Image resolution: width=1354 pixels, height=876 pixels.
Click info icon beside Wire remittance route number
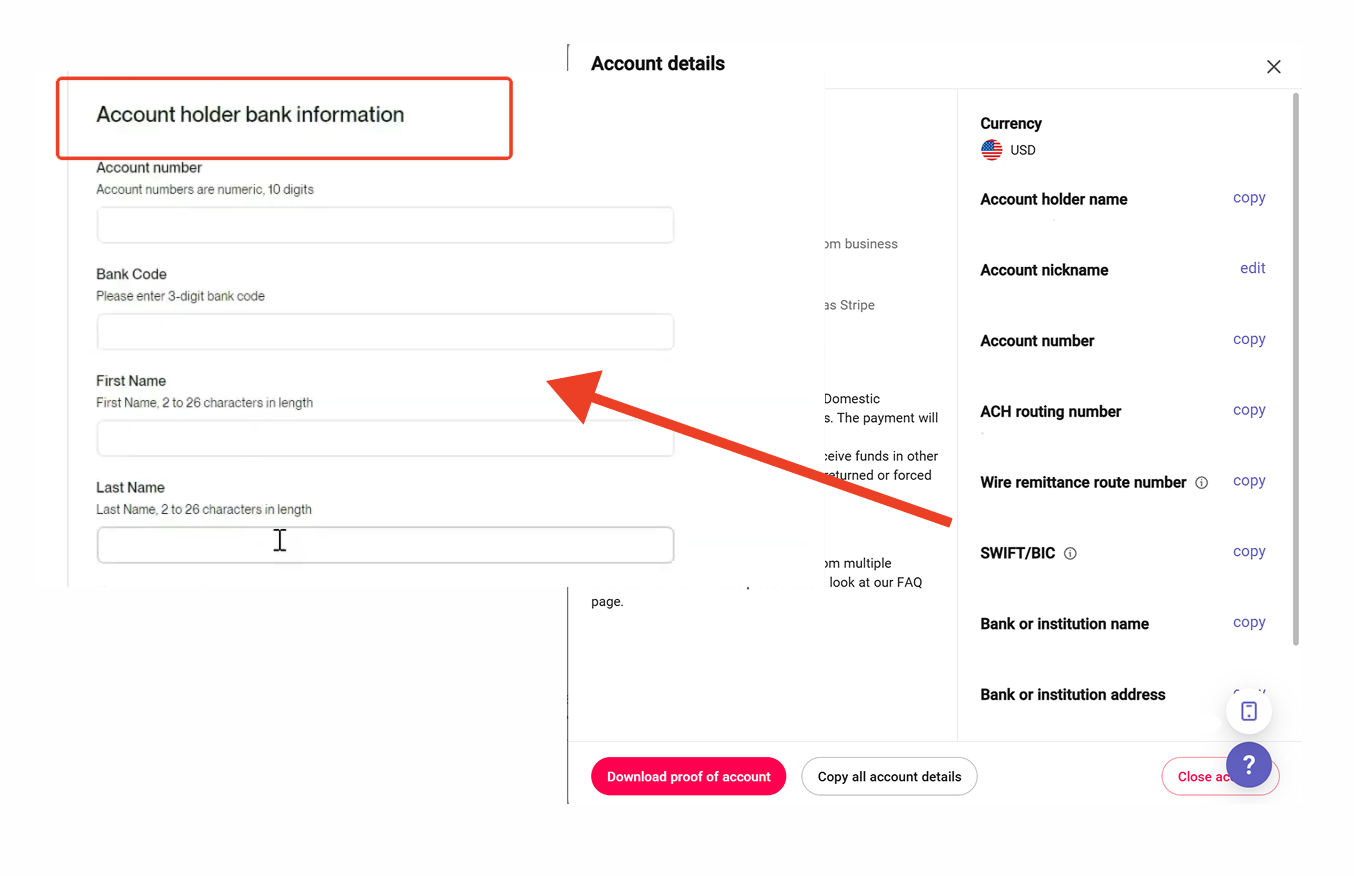(x=1202, y=482)
